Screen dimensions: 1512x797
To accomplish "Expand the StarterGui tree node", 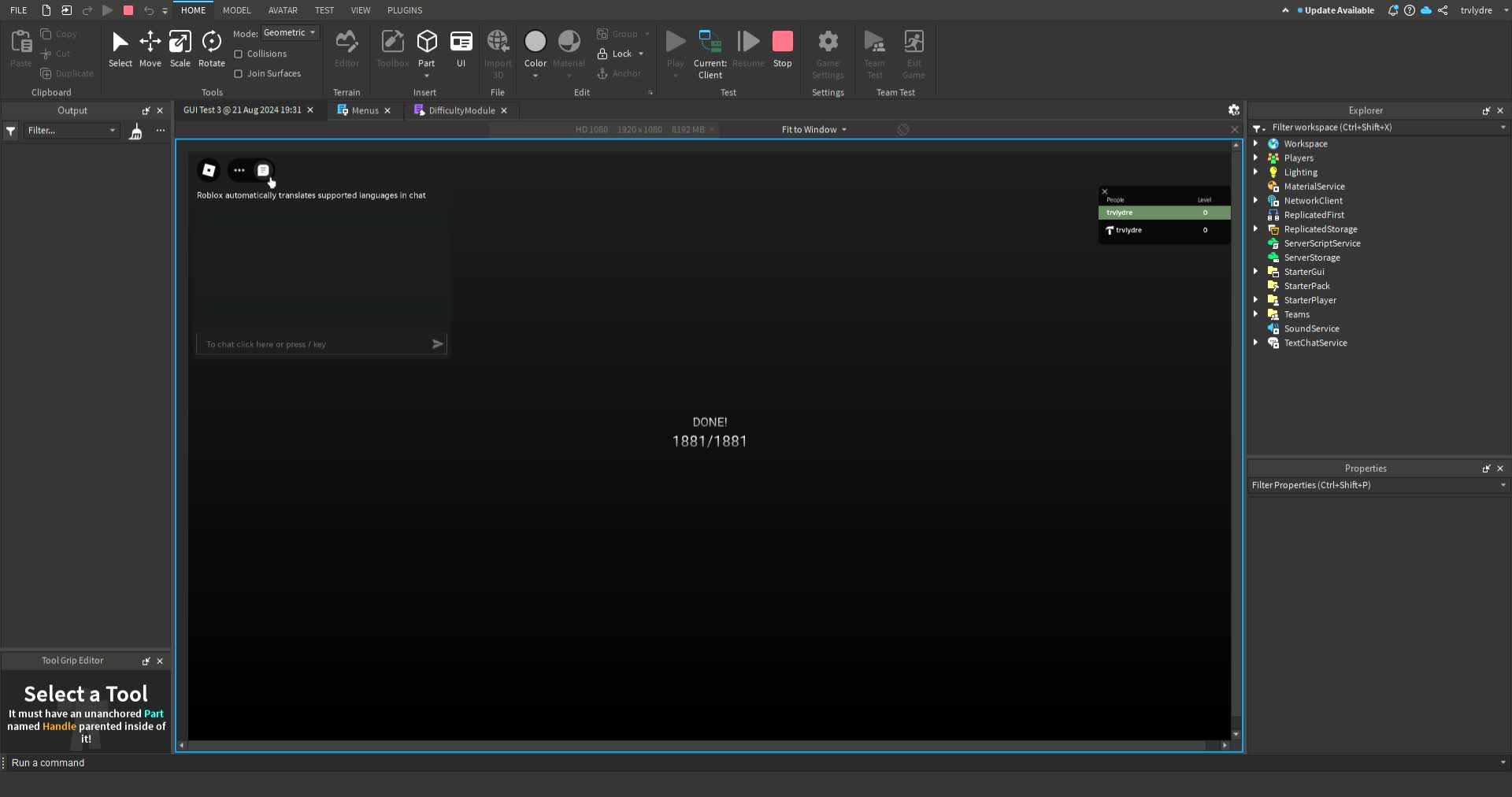I will click(1255, 272).
